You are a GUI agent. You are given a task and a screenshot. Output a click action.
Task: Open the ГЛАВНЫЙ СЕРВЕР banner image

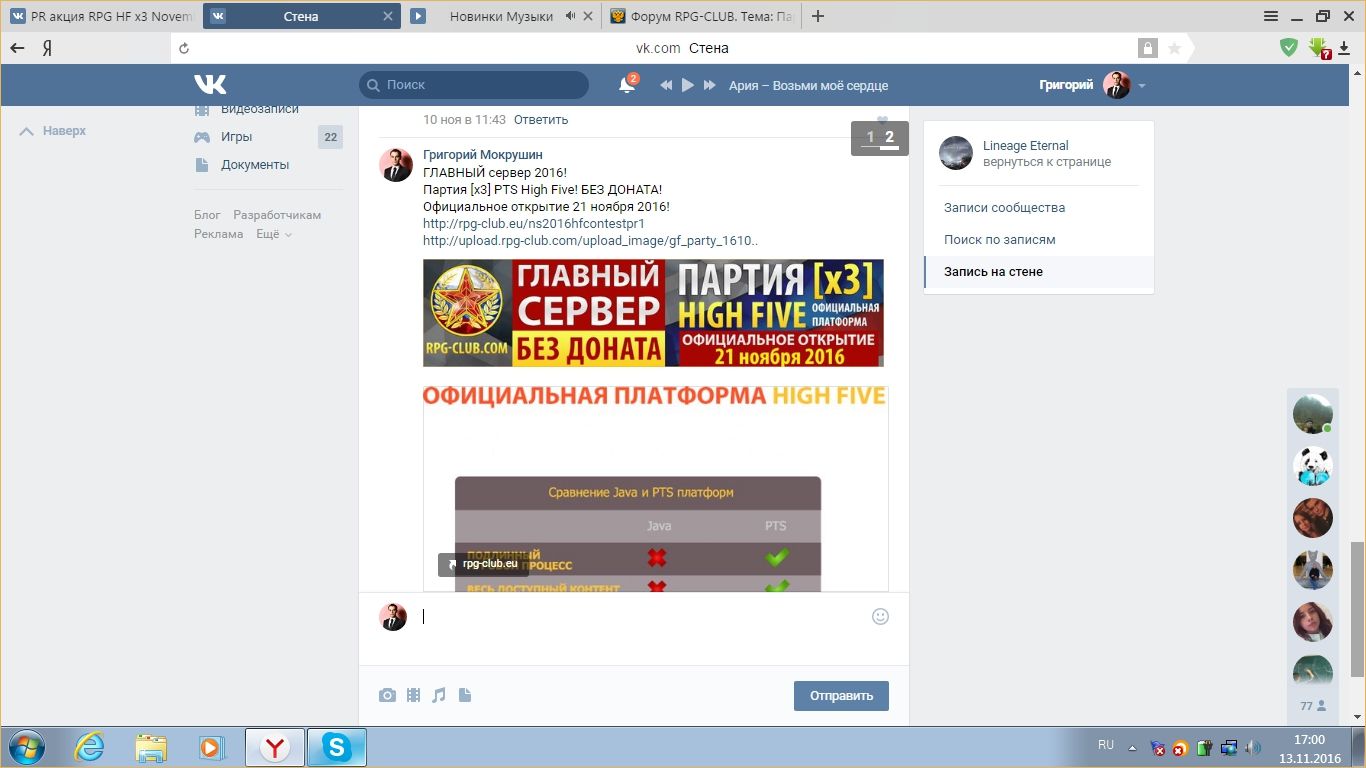pyautogui.click(x=653, y=313)
